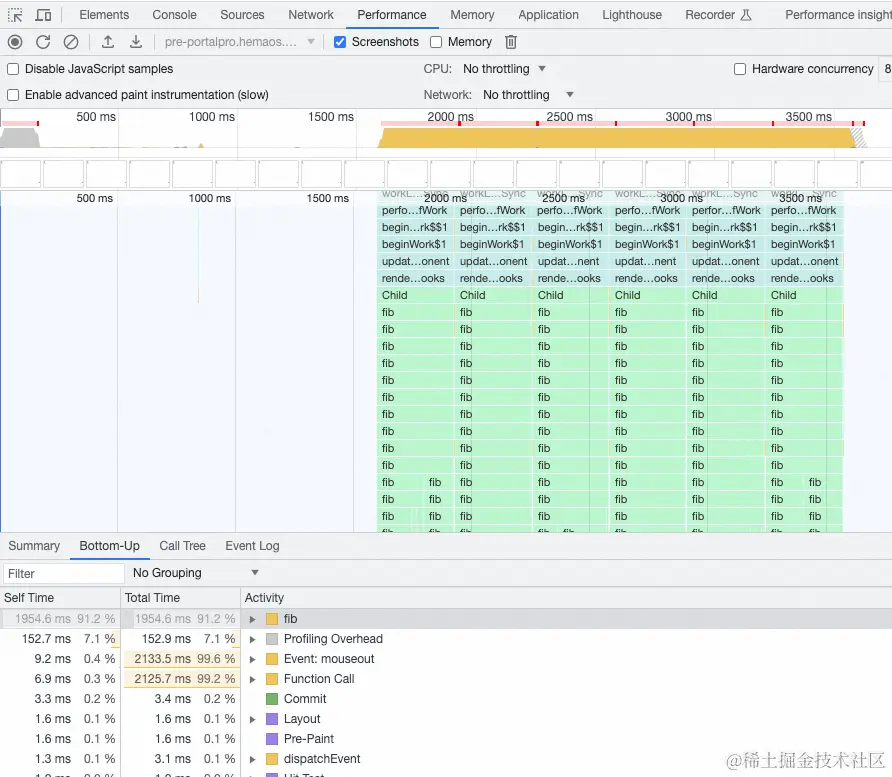Click the reload and record icon
This screenshot has width=892, height=777.
[x=43, y=42]
